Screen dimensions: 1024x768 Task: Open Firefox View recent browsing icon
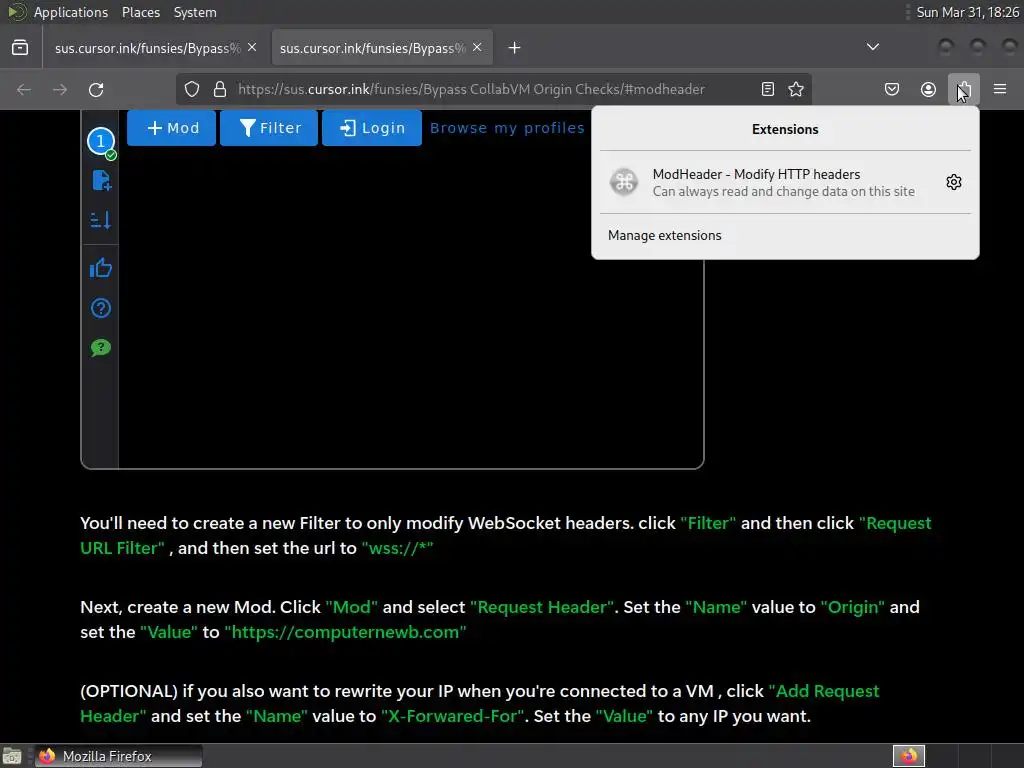(20, 48)
